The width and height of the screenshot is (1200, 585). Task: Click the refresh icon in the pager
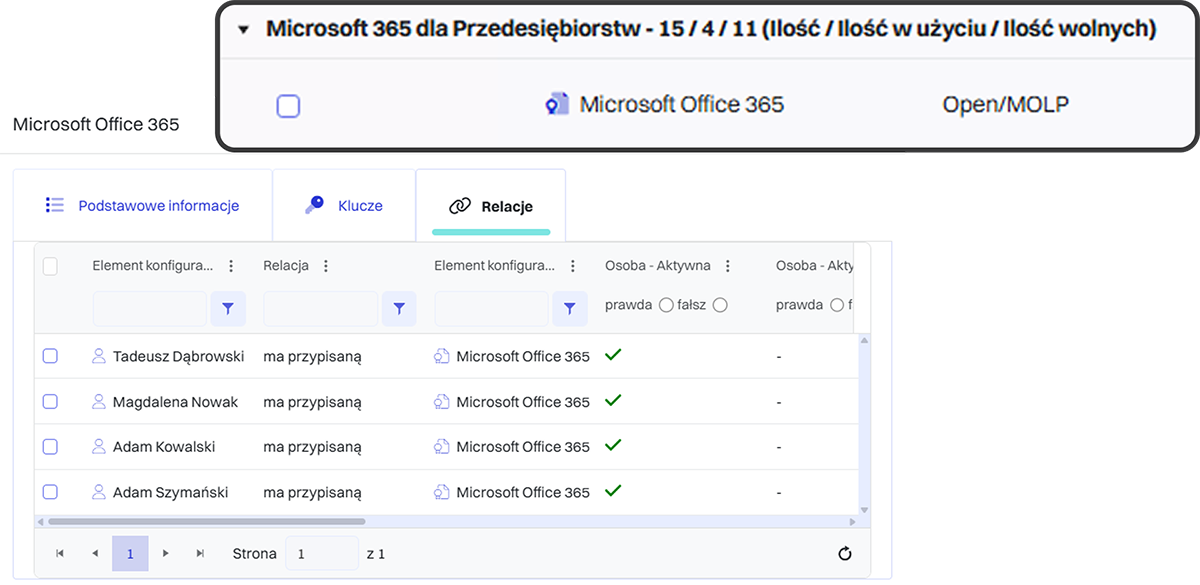(x=844, y=554)
